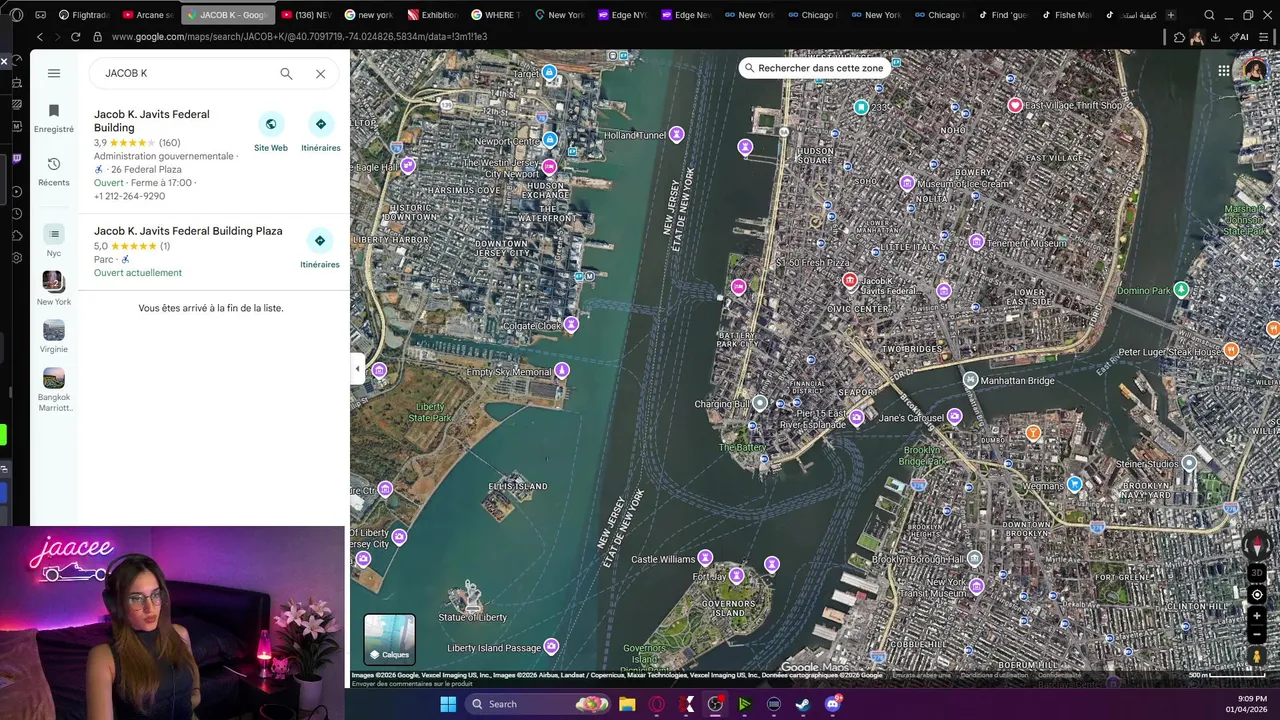This screenshot has height=720, width=1280.
Task: Click the Windows taskbar Search box
Action: click(x=540, y=704)
